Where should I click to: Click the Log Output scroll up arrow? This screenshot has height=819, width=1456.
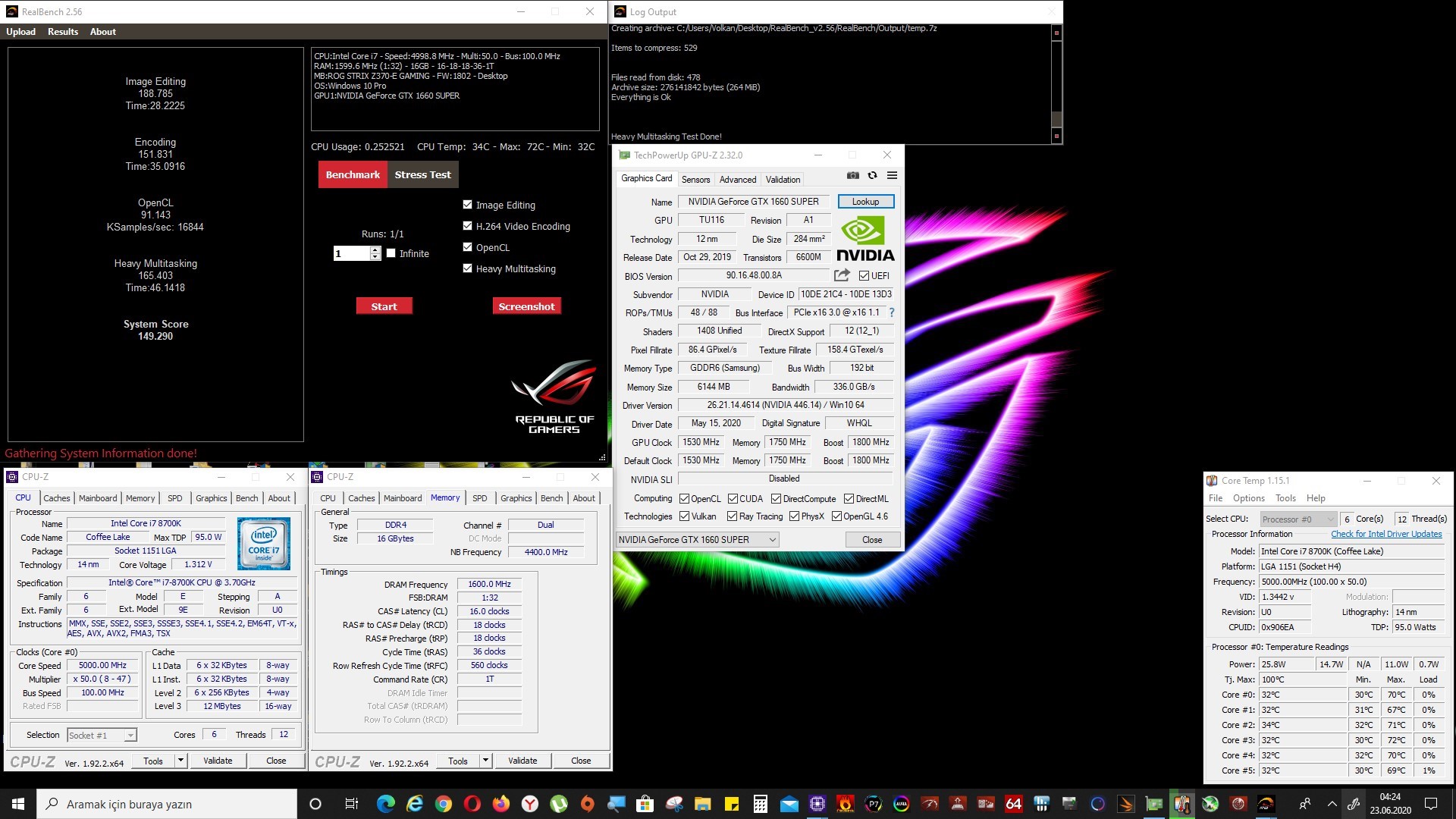coord(1056,33)
